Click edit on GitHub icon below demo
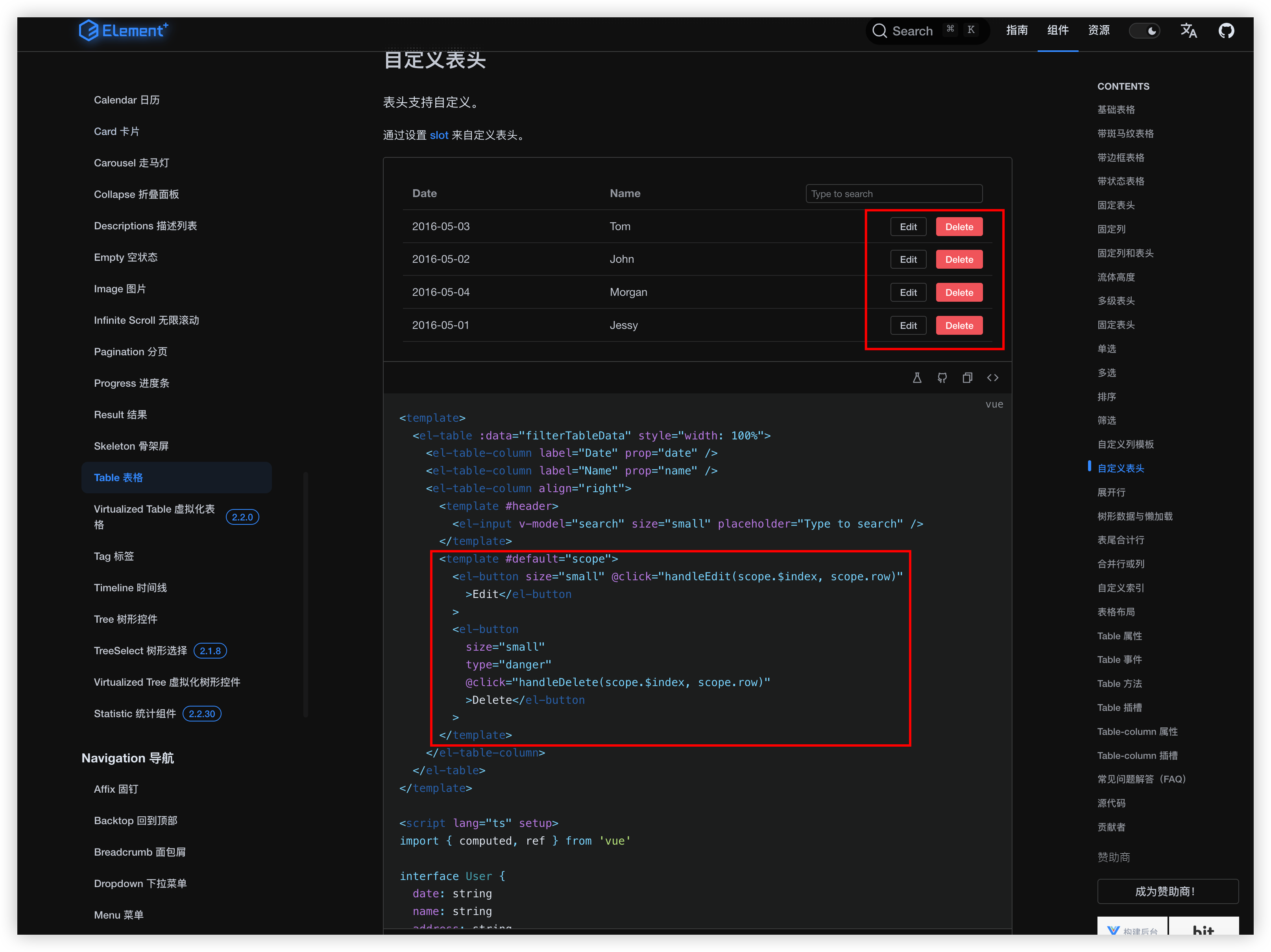This screenshot has width=1271, height=952. pyautogui.click(x=942, y=378)
